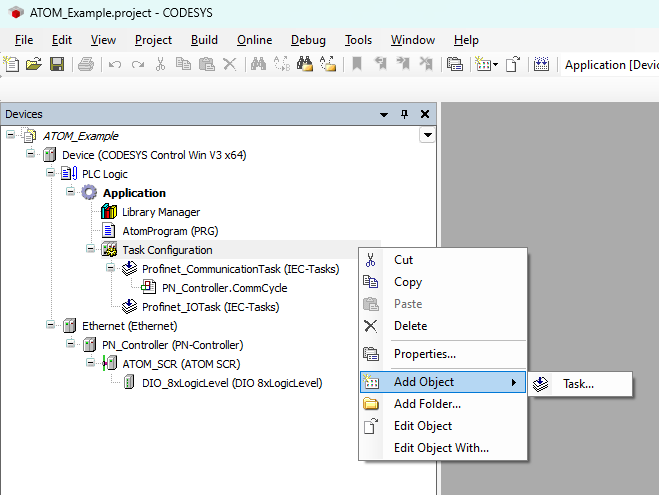Choose Copy from the context menu
The width and height of the screenshot is (659, 495).
coord(443,282)
